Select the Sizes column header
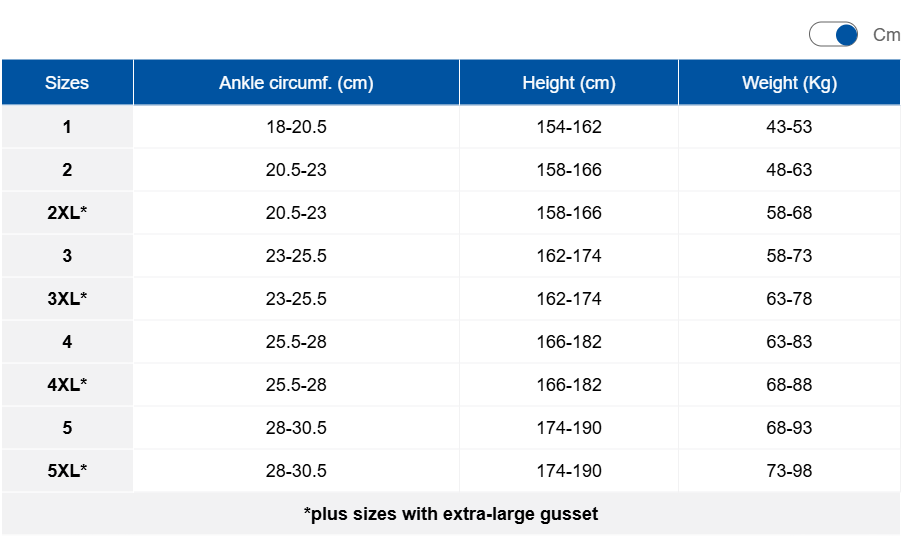This screenshot has height=542, width=916. (x=67, y=82)
